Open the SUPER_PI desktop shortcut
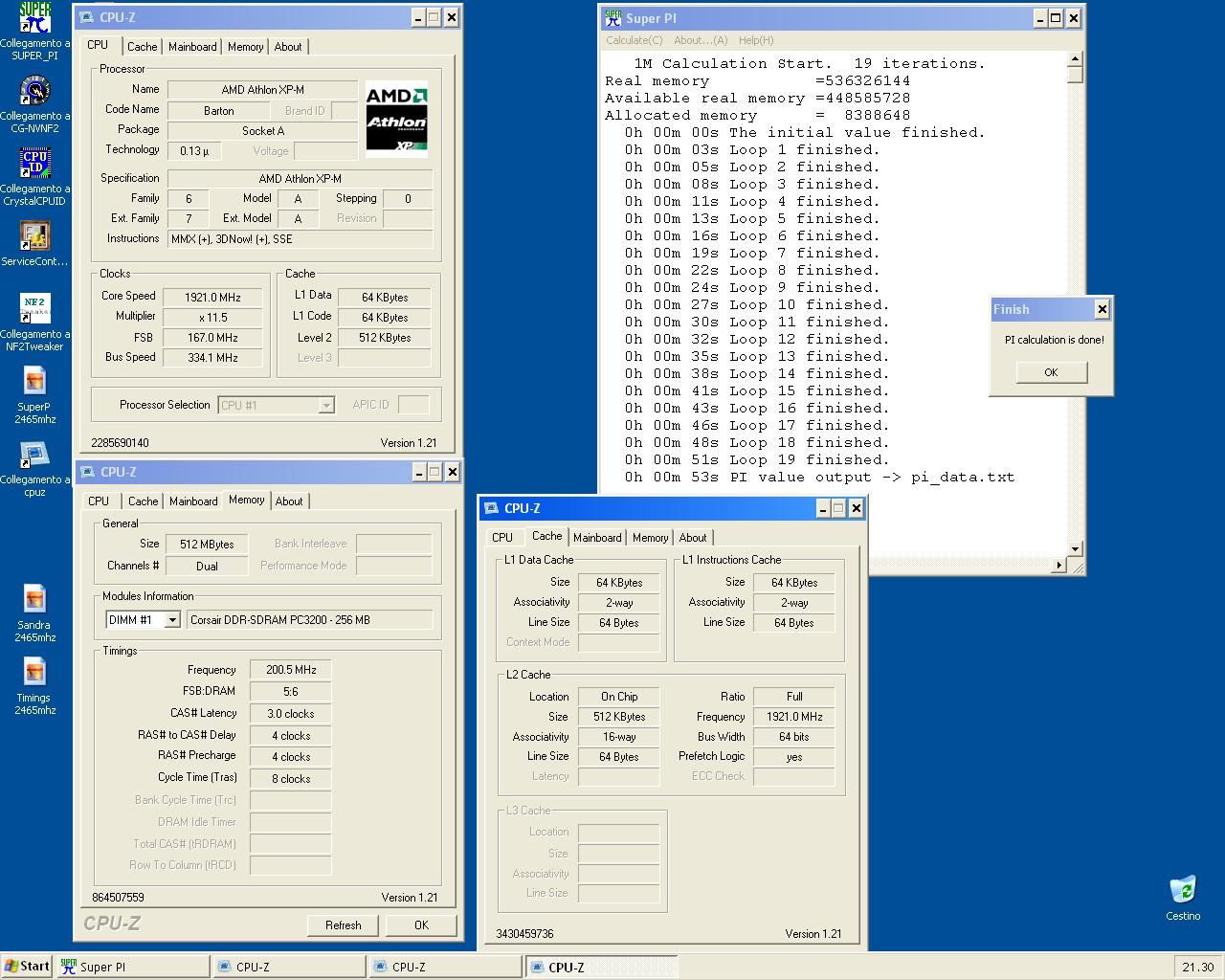The height and width of the screenshot is (980, 1225). 34,32
